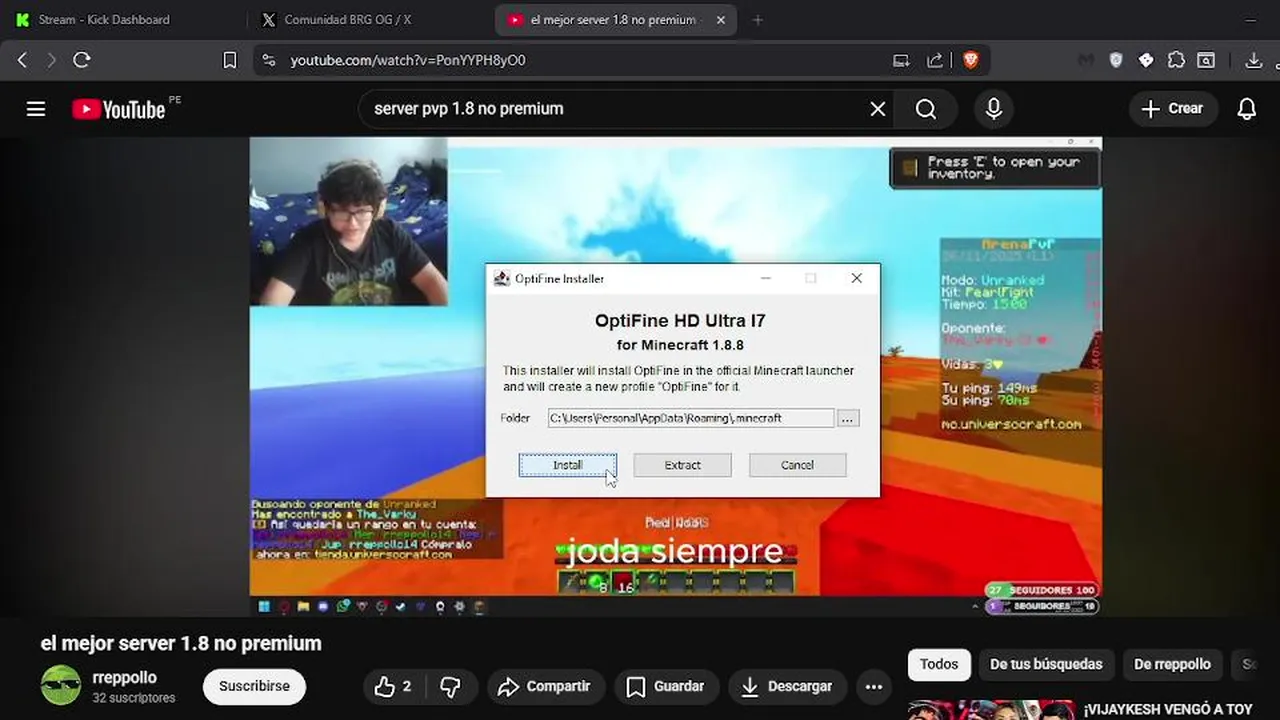The image size is (1280, 720).
Task: Click the video player frame
Action: pos(676,376)
